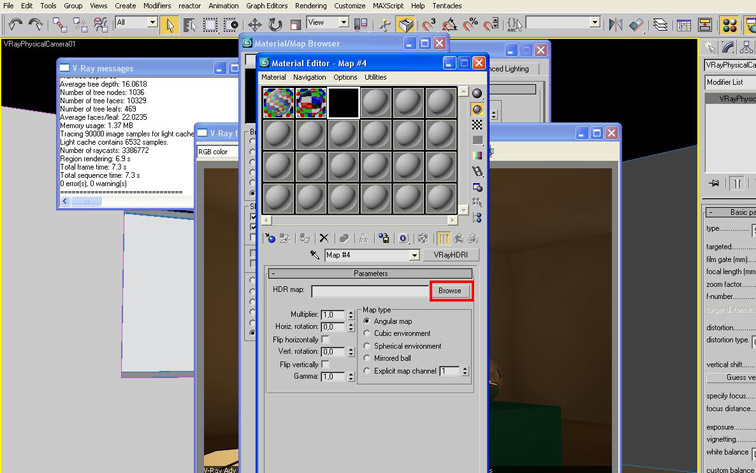Open the View coordinate system dropdown
The image size is (756, 473).
[343, 22]
